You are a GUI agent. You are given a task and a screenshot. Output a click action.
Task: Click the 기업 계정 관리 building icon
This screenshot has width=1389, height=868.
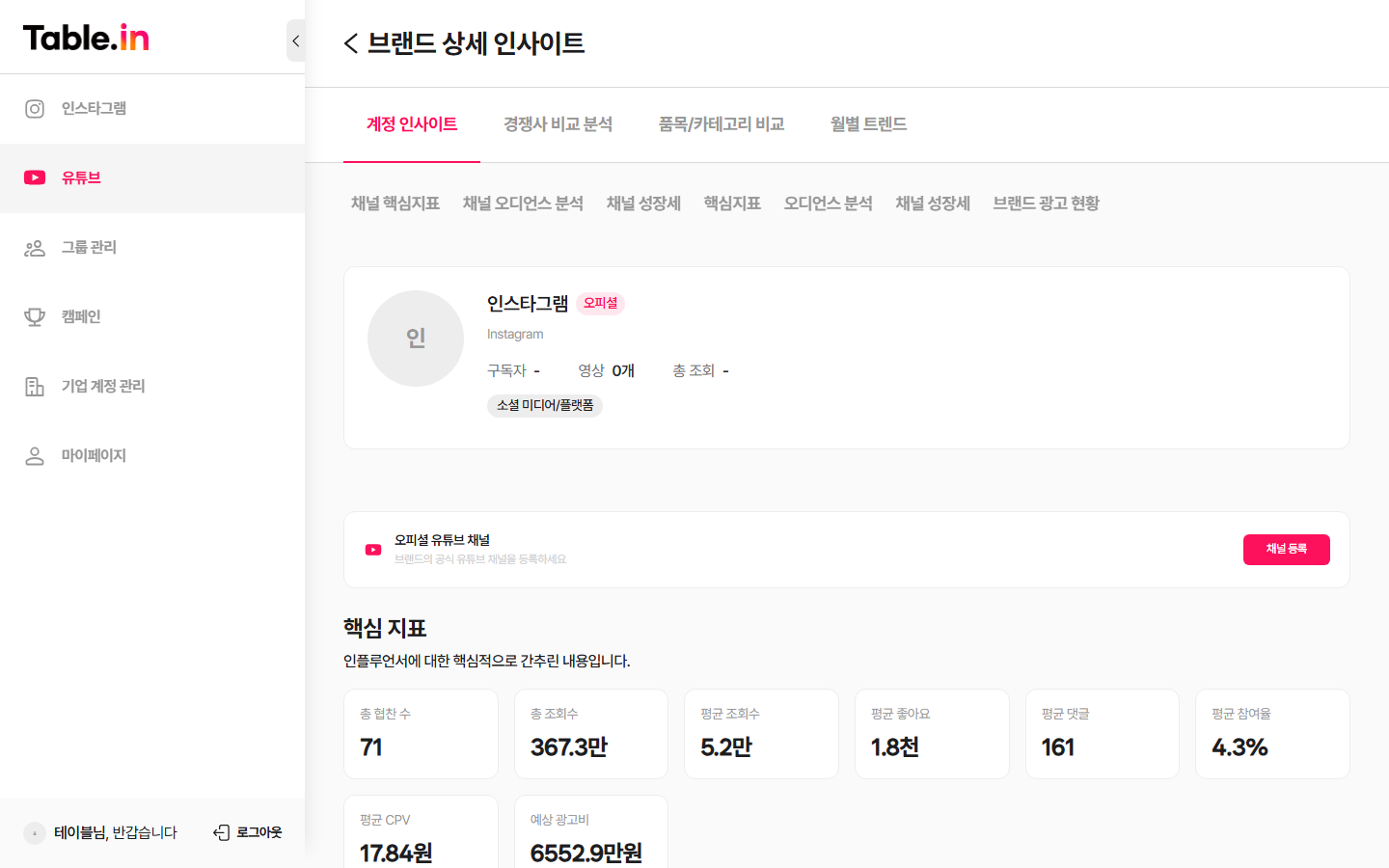pos(34,386)
